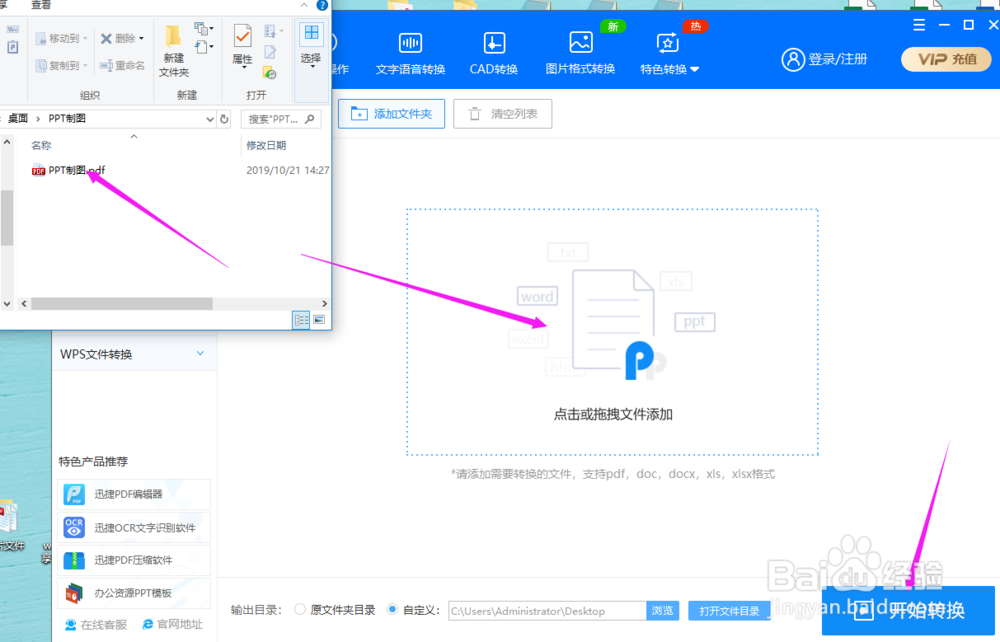Click 添加文件夹 to add files
Viewport: 1000px width, 642px height.
coord(391,113)
